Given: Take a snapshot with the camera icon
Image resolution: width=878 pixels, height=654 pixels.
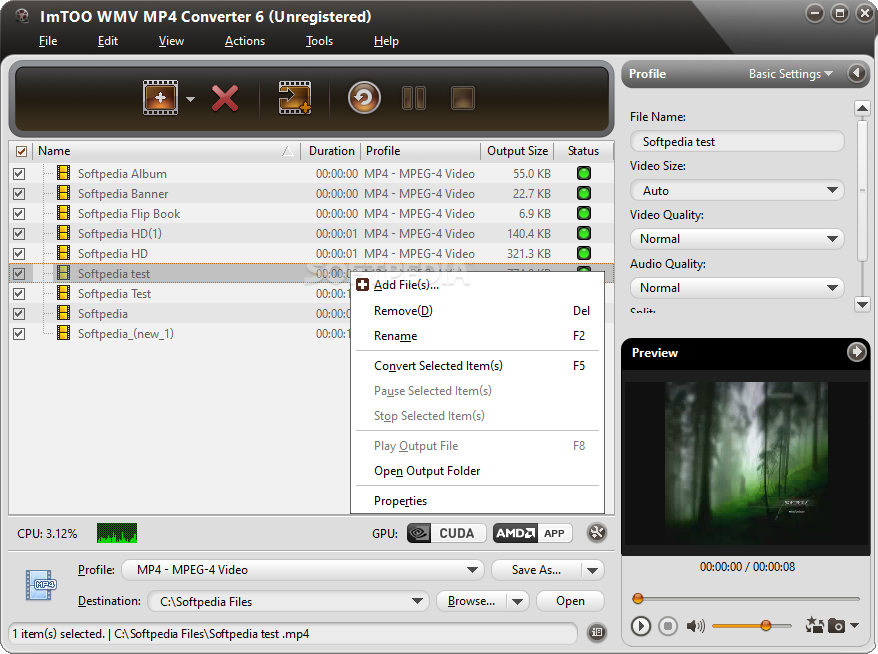Looking at the screenshot, I should tap(837, 625).
